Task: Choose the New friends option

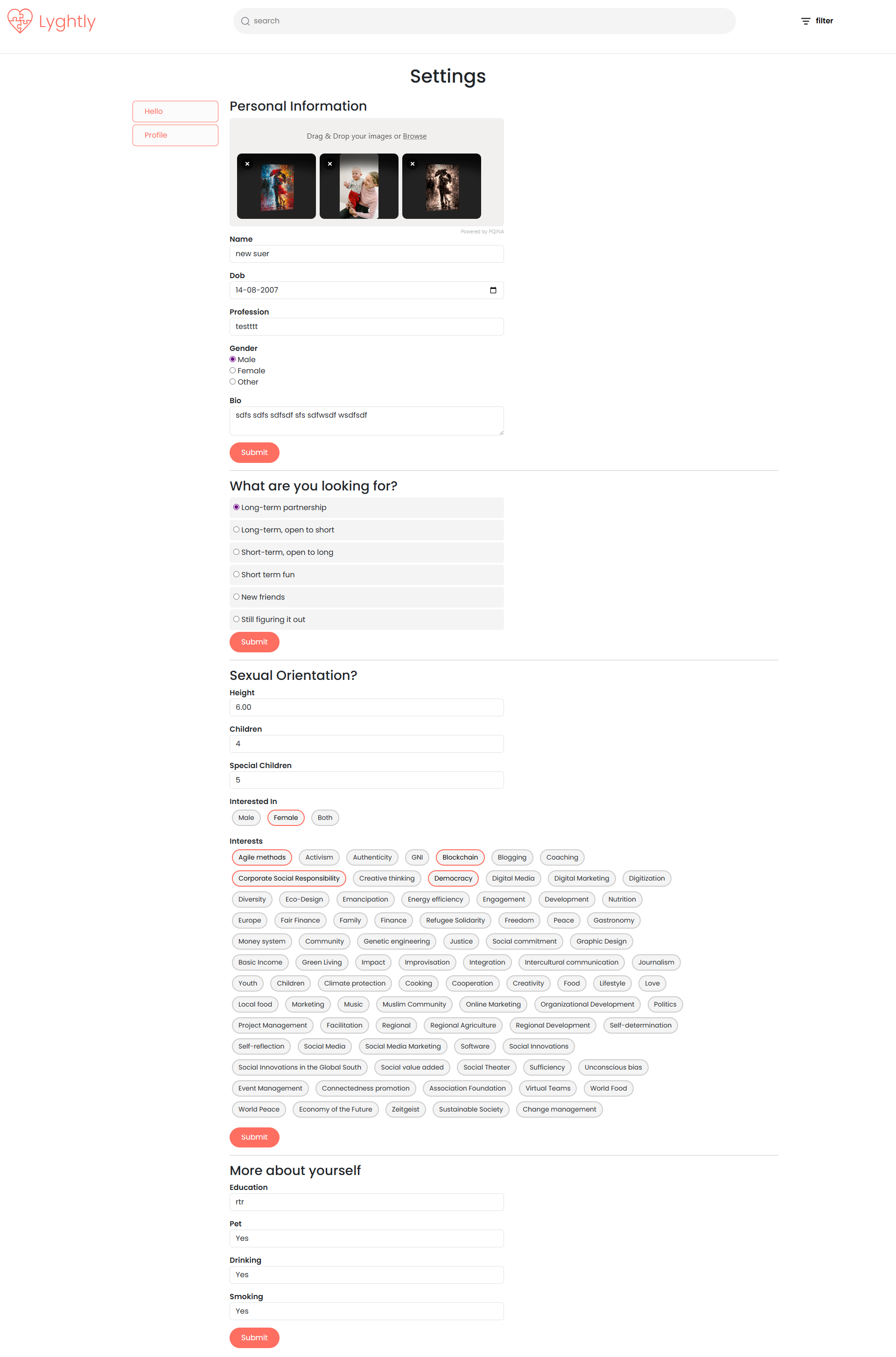Action: point(366,597)
